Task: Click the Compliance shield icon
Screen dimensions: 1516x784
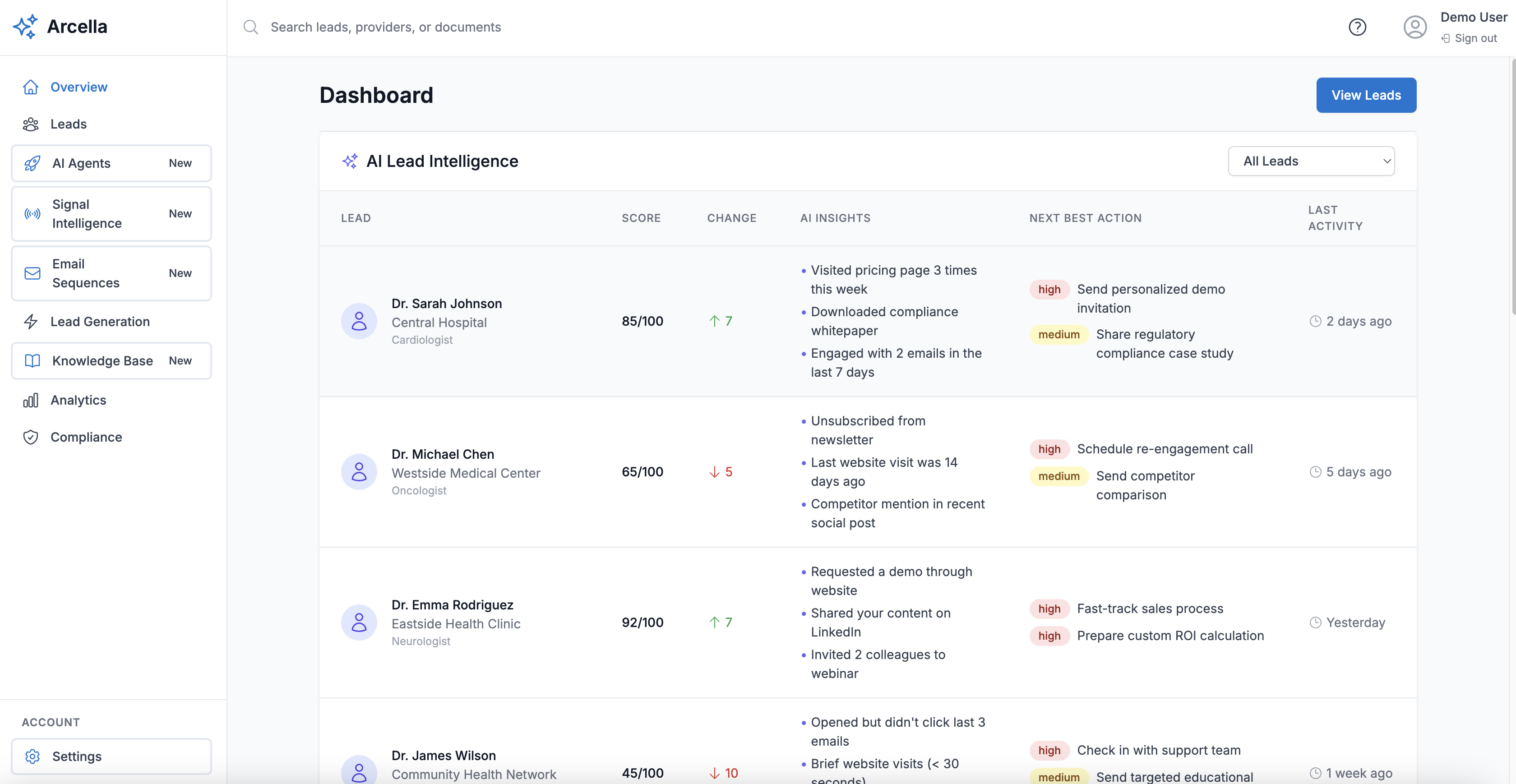Action: pos(31,437)
